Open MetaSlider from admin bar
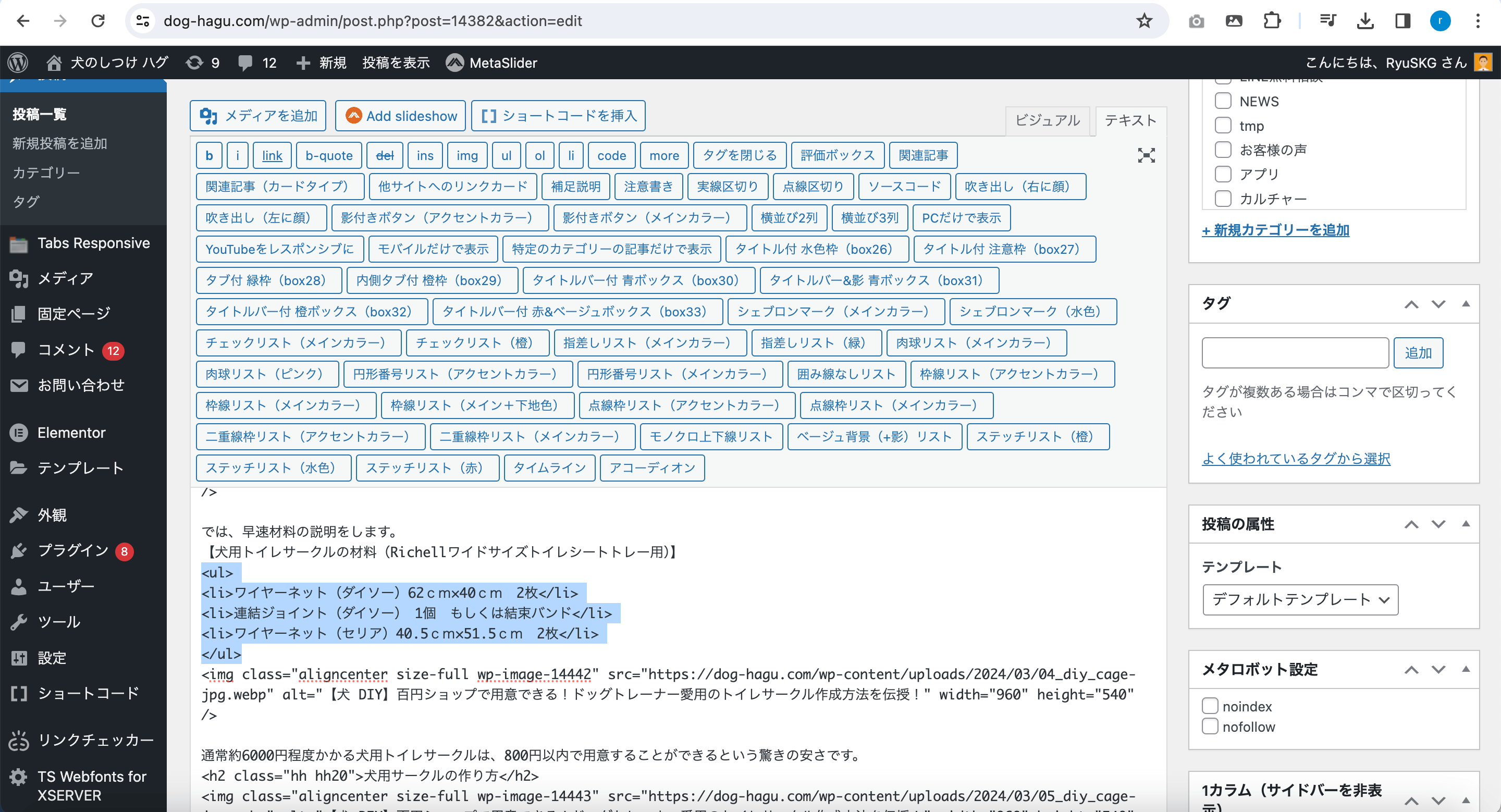Viewport: 1501px width, 812px height. [491, 63]
